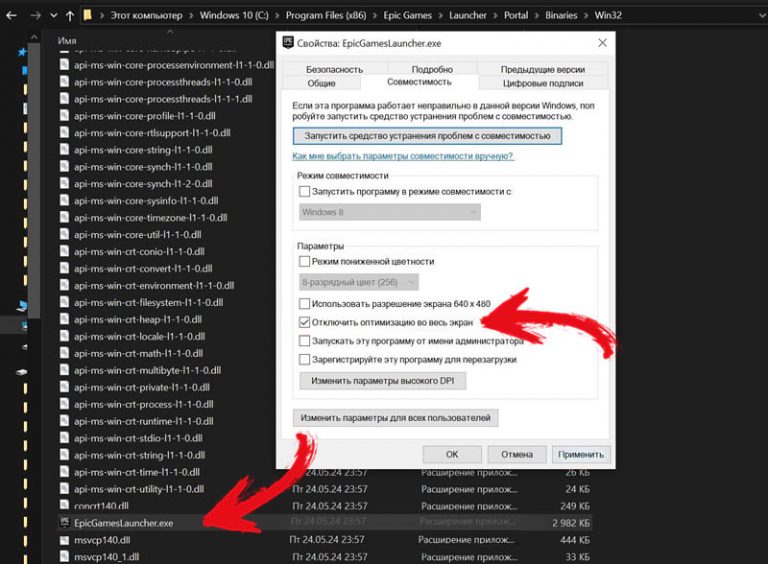Click the msvcp140.dll file icon
The height and width of the screenshot is (564, 768).
click(65, 539)
